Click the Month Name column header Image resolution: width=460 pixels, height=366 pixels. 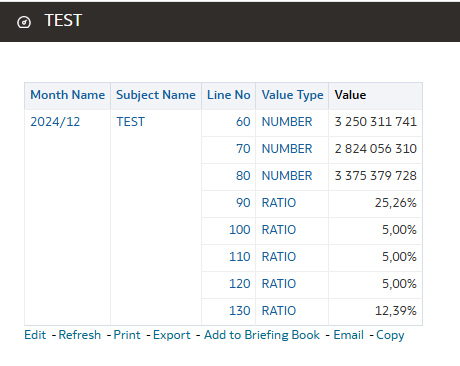tap(68, 95)
